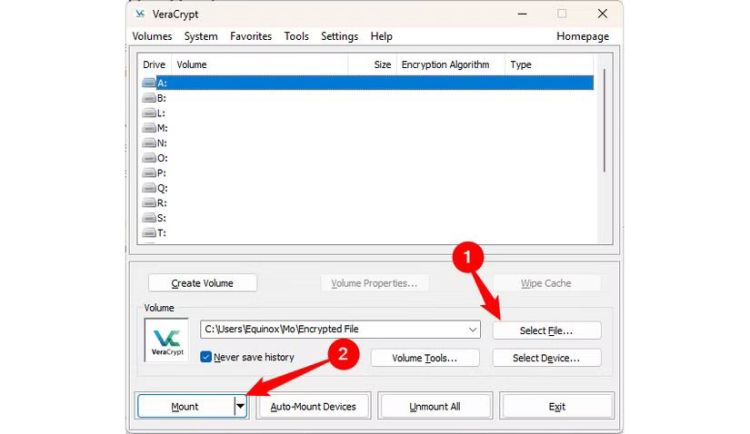Open the Favorites menu
Viewport: 750px width, 434px height.
coord(250,36)
